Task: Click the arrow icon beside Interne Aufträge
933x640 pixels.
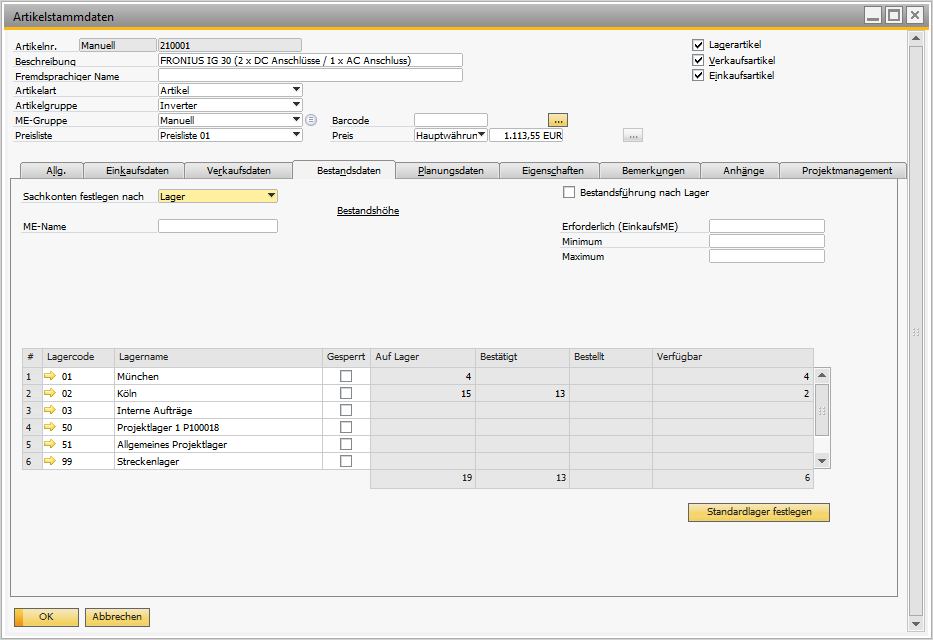Action: pyautogui.click(x=51, y=411)
